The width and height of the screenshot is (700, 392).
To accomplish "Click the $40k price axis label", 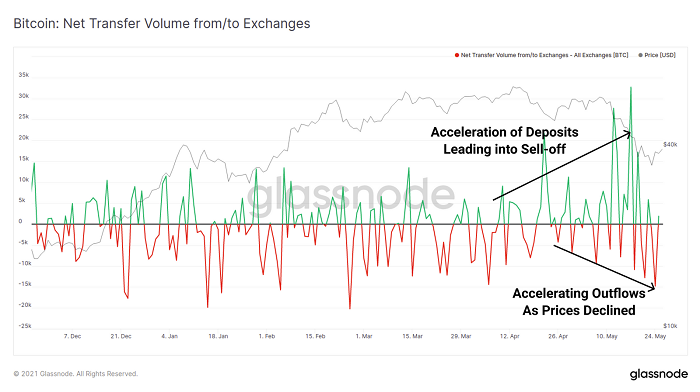I will (x=670, y=145).
